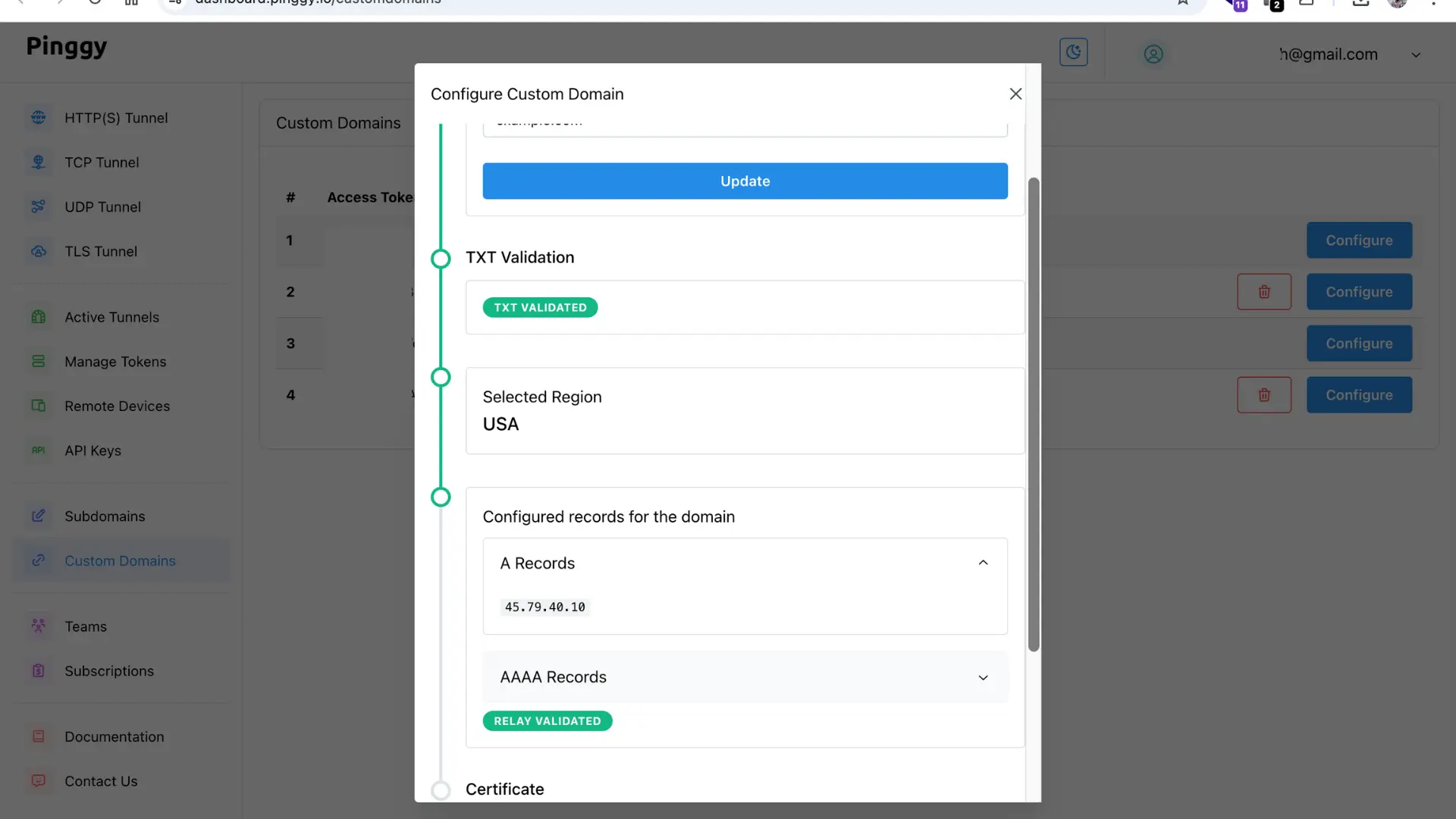
Task: Open Contact Us link in sidebar
Action: 101,781
